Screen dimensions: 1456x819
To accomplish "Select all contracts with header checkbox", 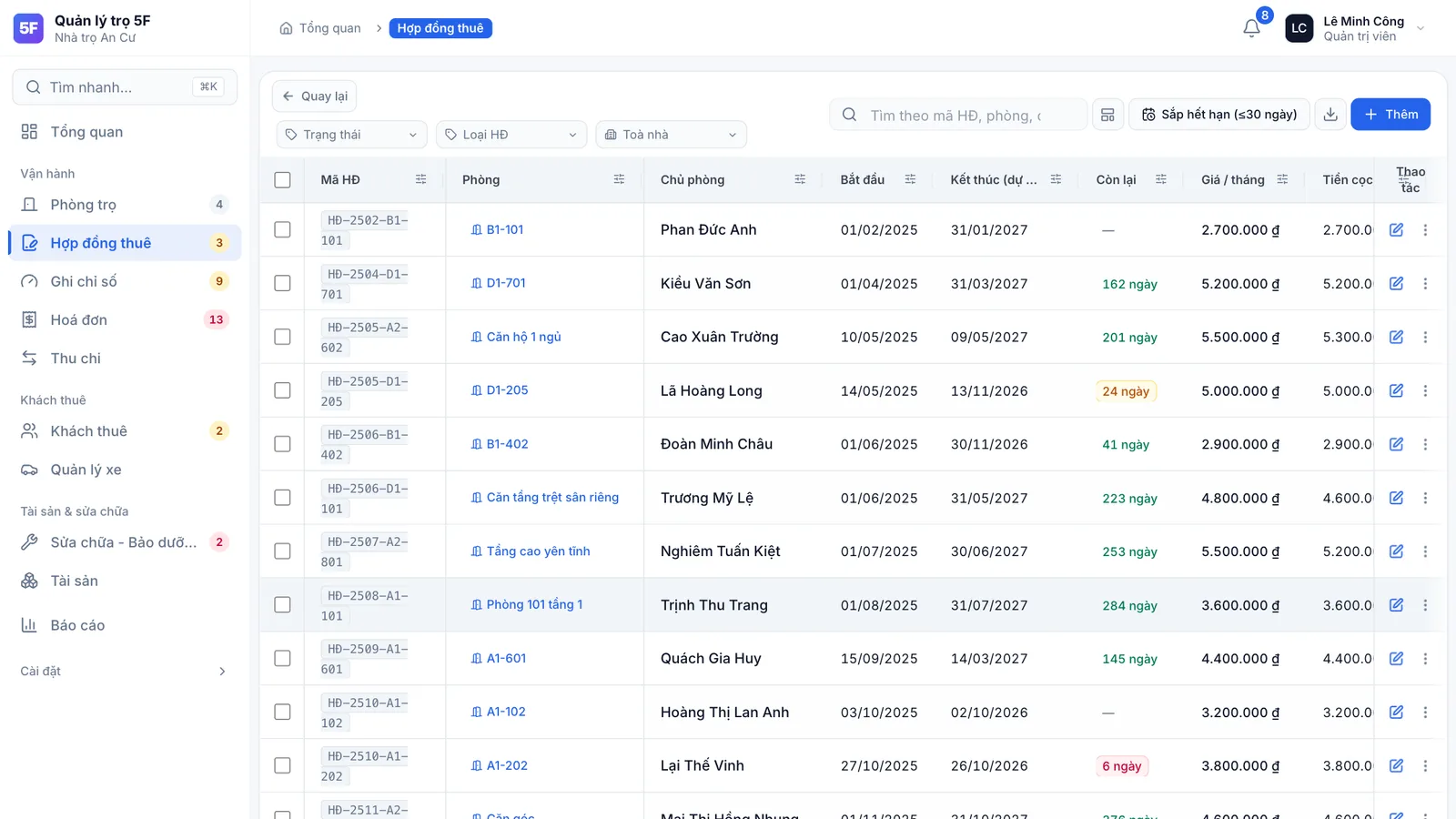I will [x=282, y=180].
